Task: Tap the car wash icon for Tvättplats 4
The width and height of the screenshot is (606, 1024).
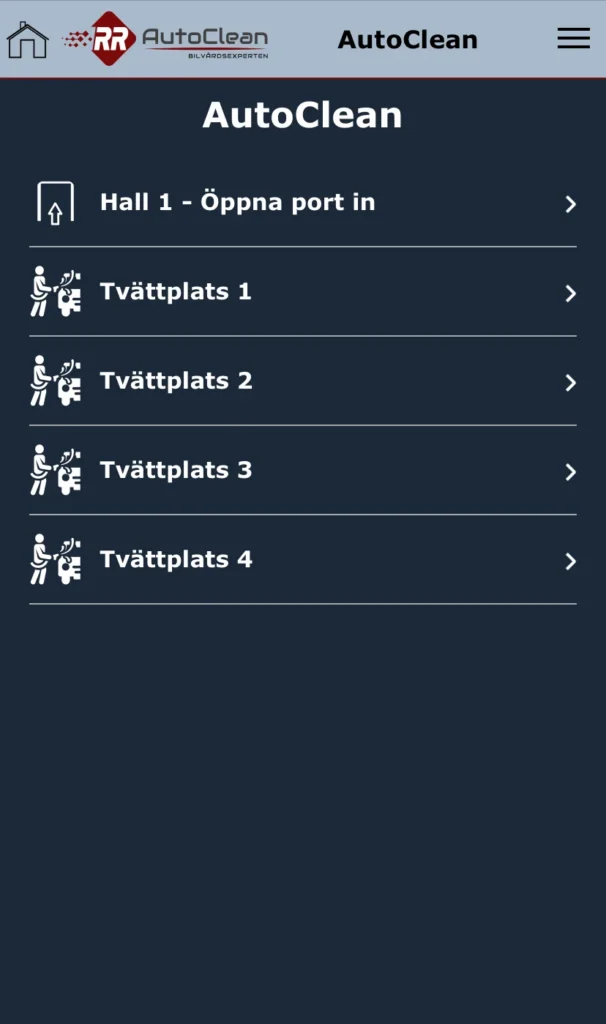Action: pos(55,559)
